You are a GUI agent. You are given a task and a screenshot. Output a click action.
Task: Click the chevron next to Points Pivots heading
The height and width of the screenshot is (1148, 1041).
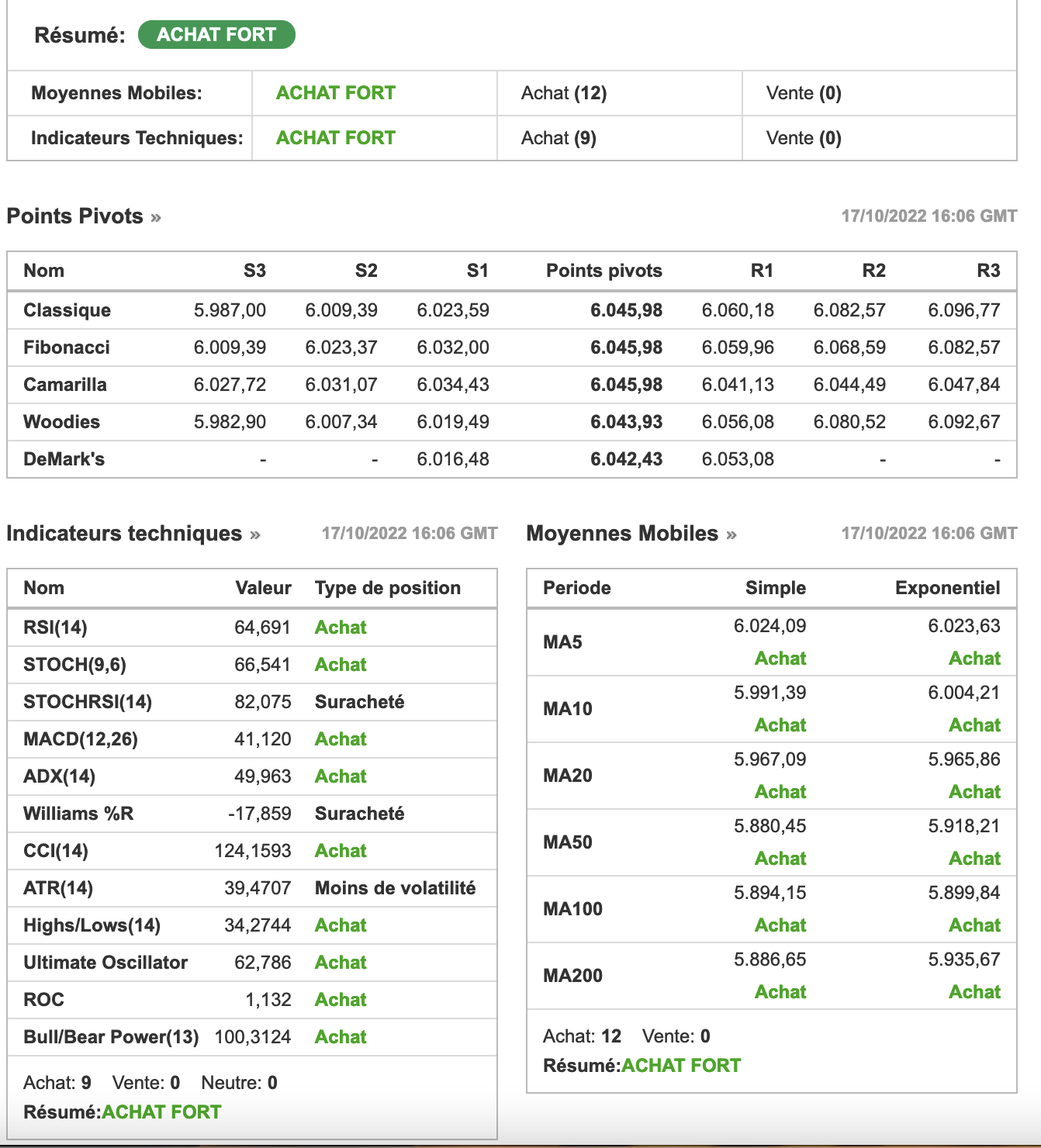156,217
